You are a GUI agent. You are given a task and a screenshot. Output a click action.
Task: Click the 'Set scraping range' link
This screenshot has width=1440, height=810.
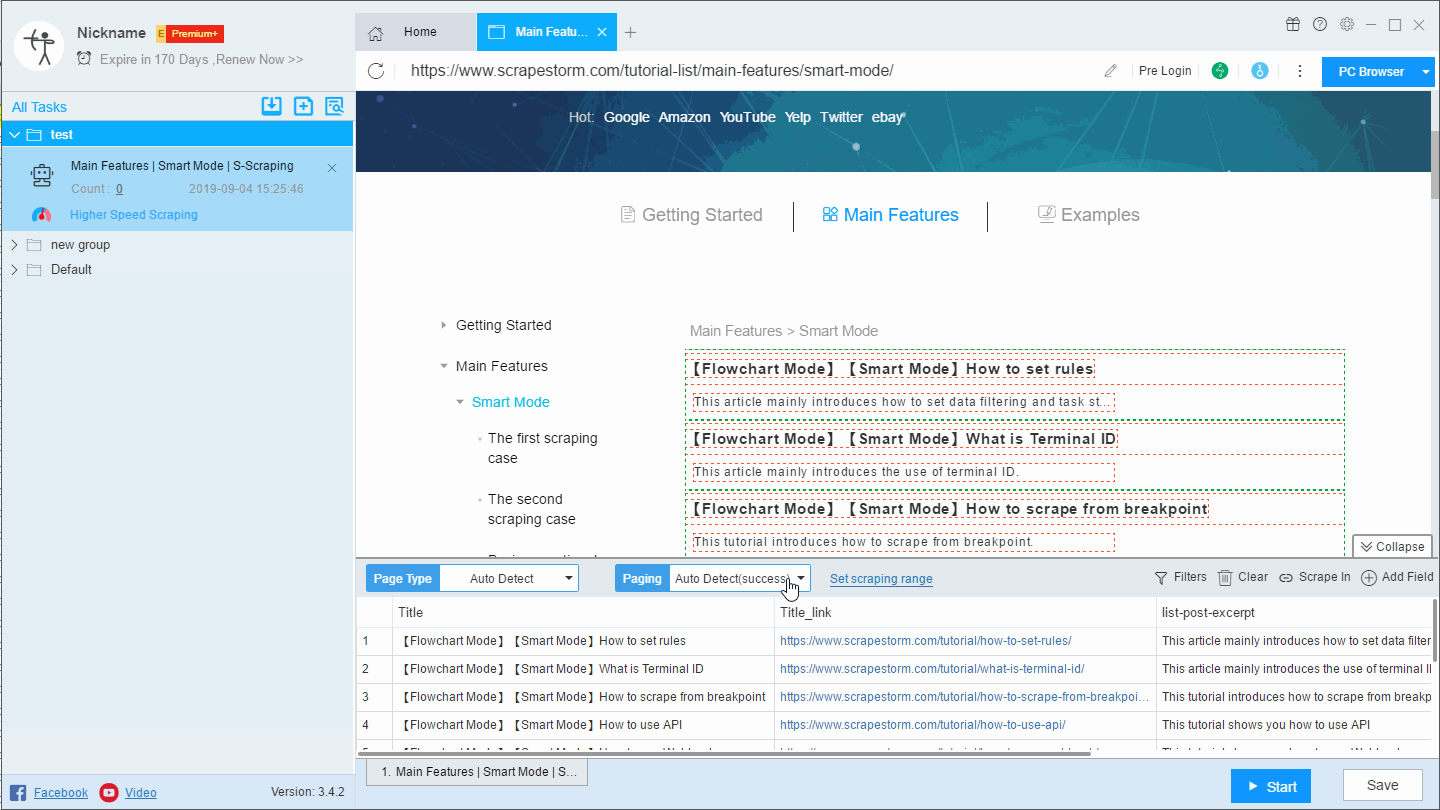tap(881, 578)
